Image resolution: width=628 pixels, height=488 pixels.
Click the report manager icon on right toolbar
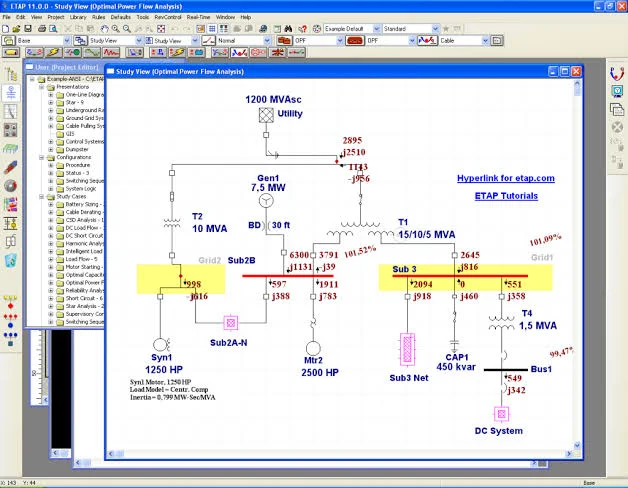617,109
